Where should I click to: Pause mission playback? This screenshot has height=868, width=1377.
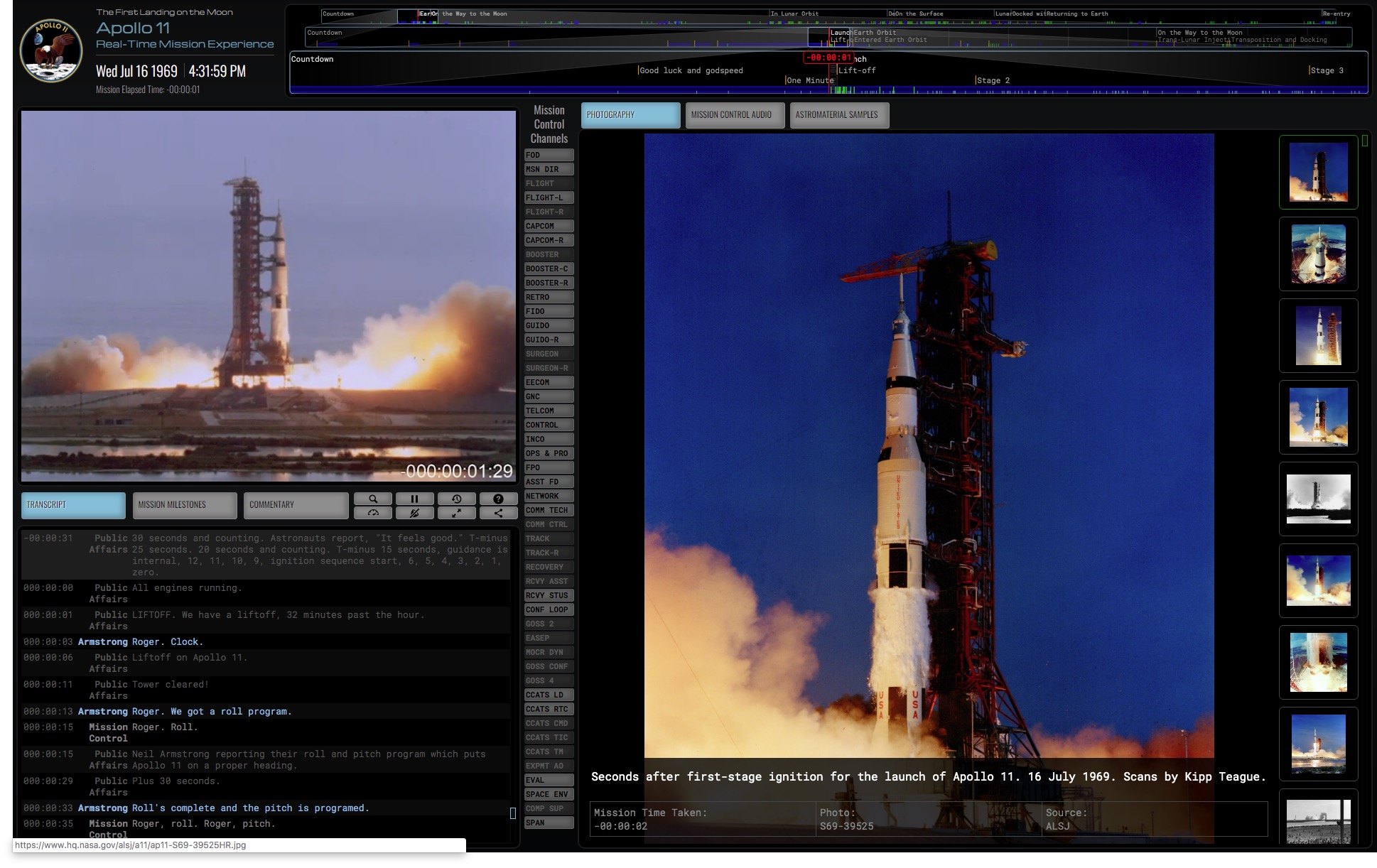(x=414, y=499)
